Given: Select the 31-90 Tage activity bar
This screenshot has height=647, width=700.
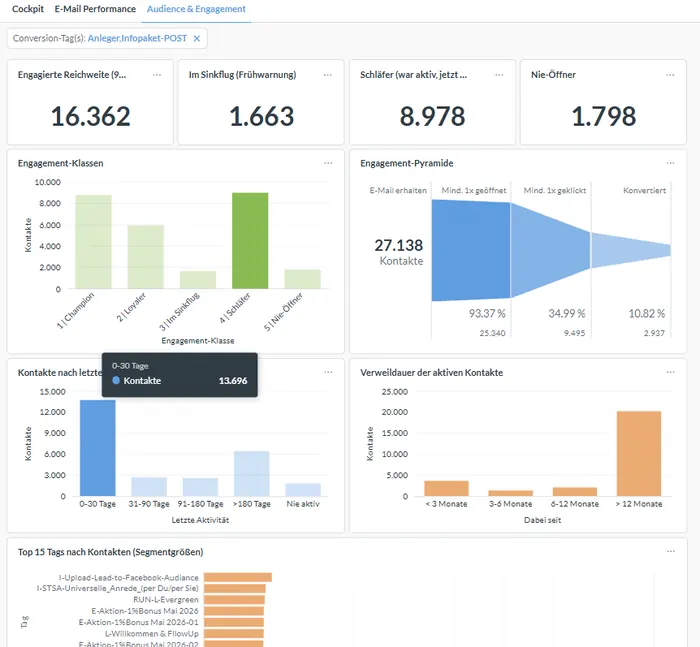Looking at the screenshot, I should pyautogui.click(x=149, y=487).
